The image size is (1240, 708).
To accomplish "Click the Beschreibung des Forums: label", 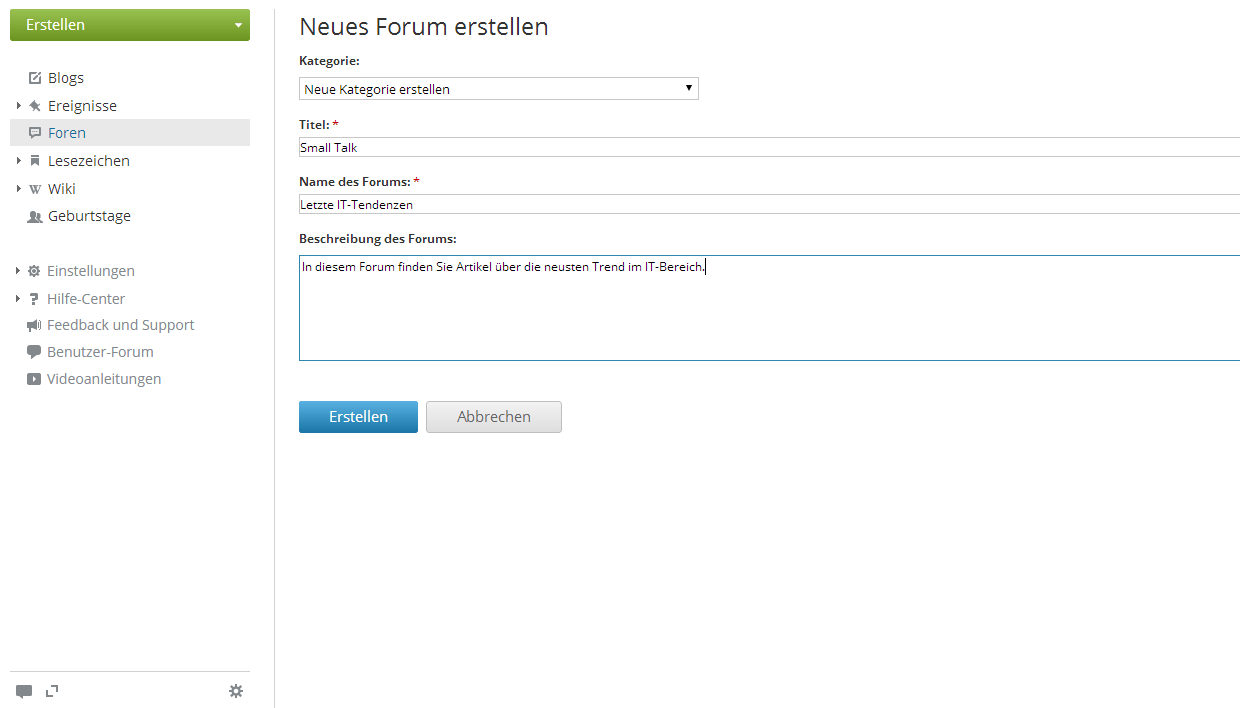I will click(378, 239).
